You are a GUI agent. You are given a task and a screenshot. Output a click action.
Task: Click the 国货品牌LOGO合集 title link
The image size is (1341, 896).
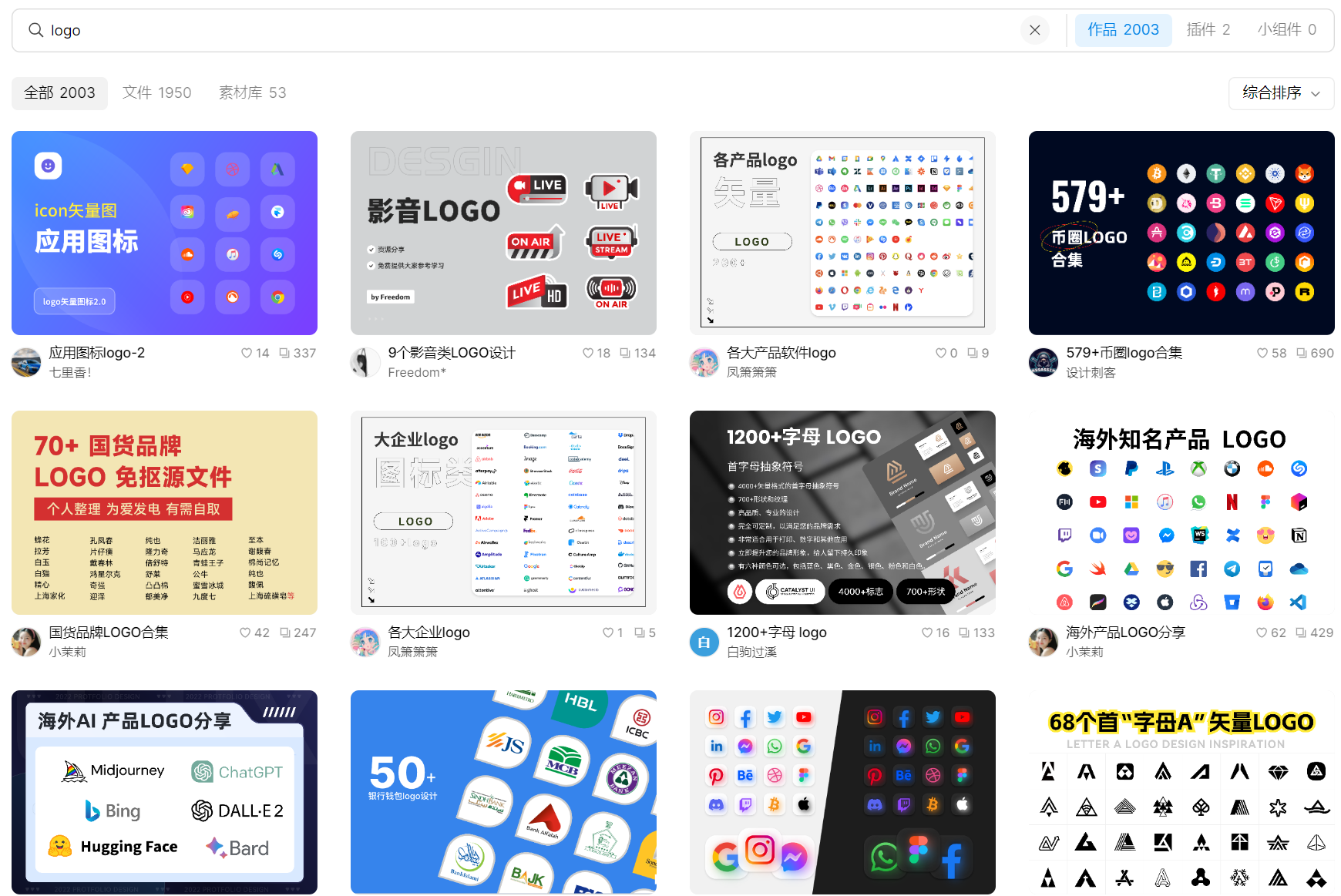point(109,633)
